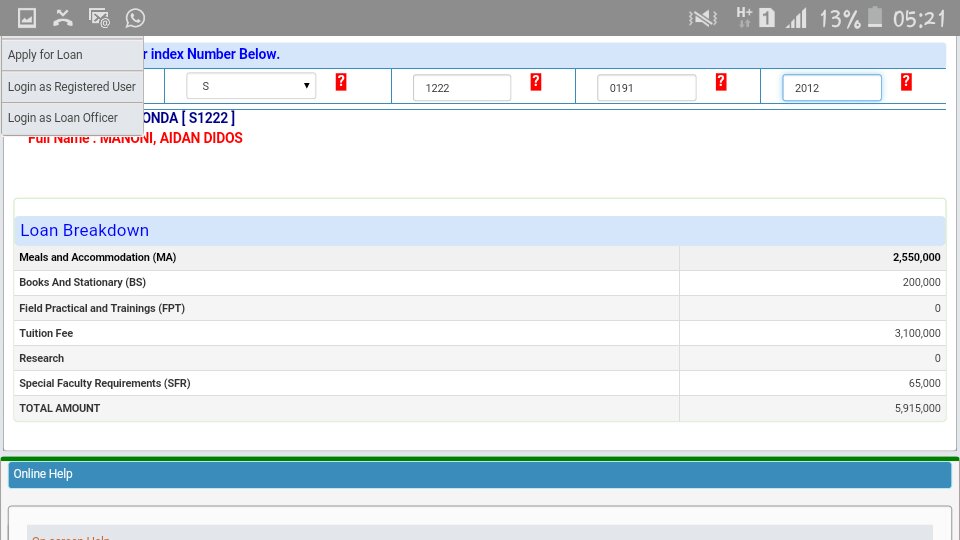Tap the signal strength bars icon

797,18
